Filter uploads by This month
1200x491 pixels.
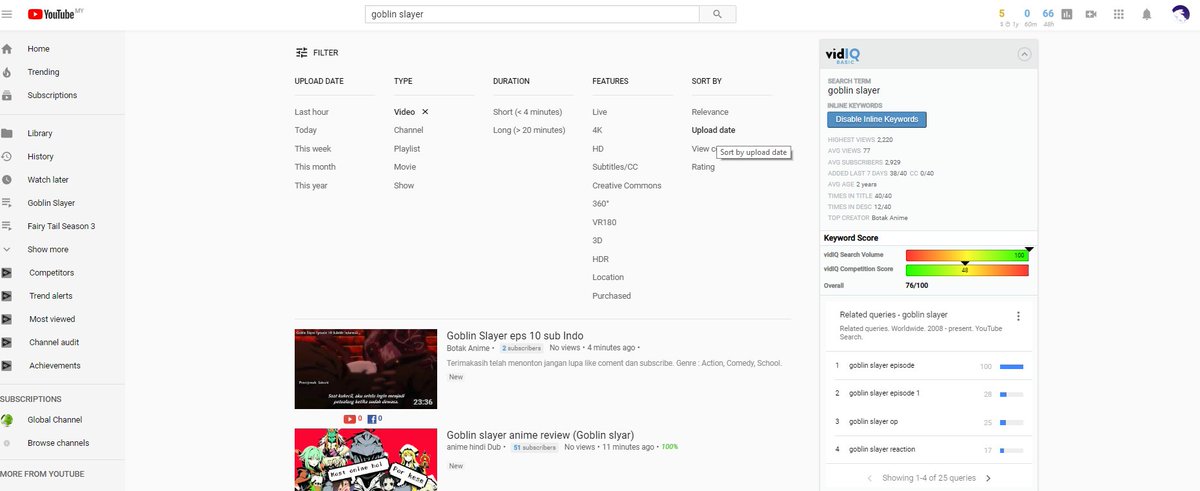[x=315, y=167]
